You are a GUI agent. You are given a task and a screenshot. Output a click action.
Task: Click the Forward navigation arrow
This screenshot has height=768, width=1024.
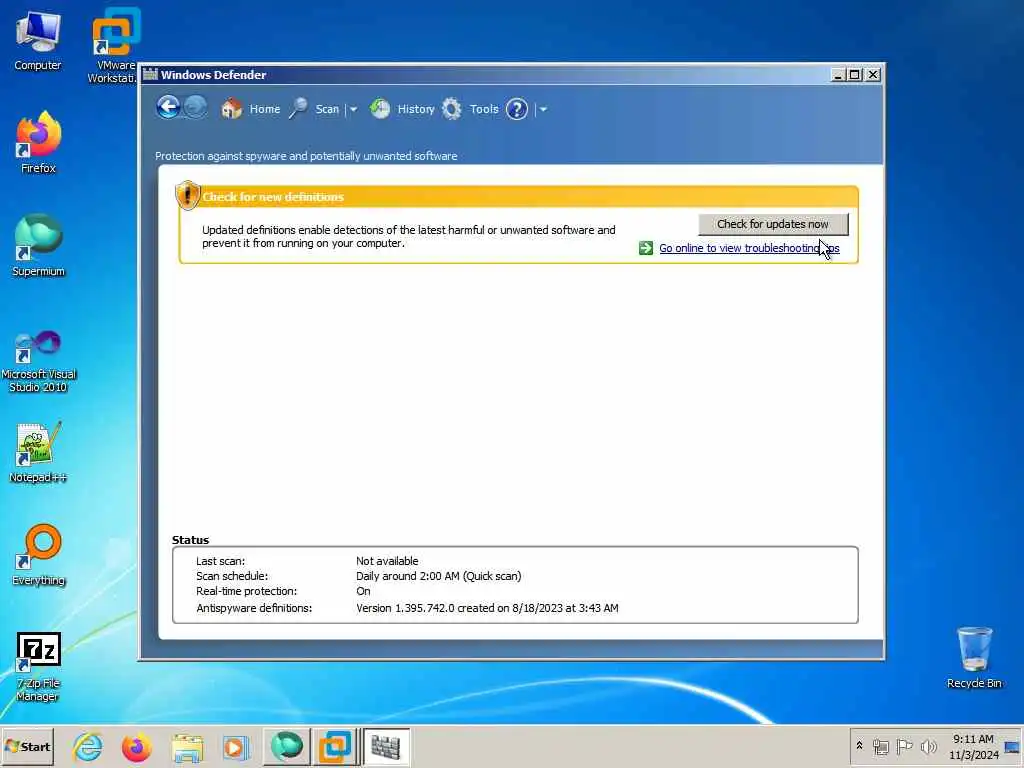[195, 107]
